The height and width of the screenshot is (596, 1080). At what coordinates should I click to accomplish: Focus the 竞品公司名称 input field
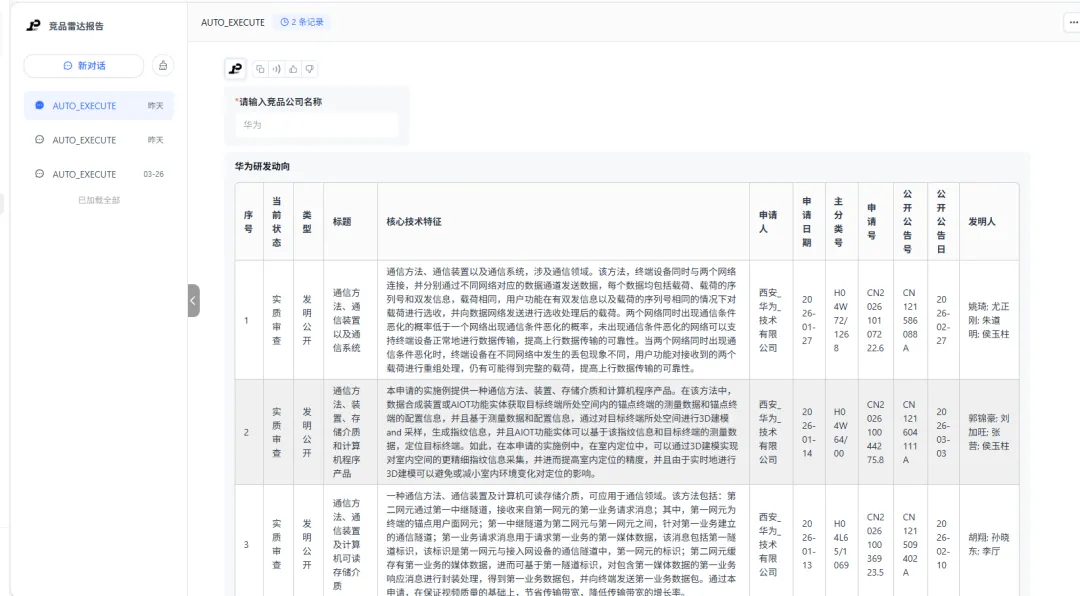click(x=316, y=125)
